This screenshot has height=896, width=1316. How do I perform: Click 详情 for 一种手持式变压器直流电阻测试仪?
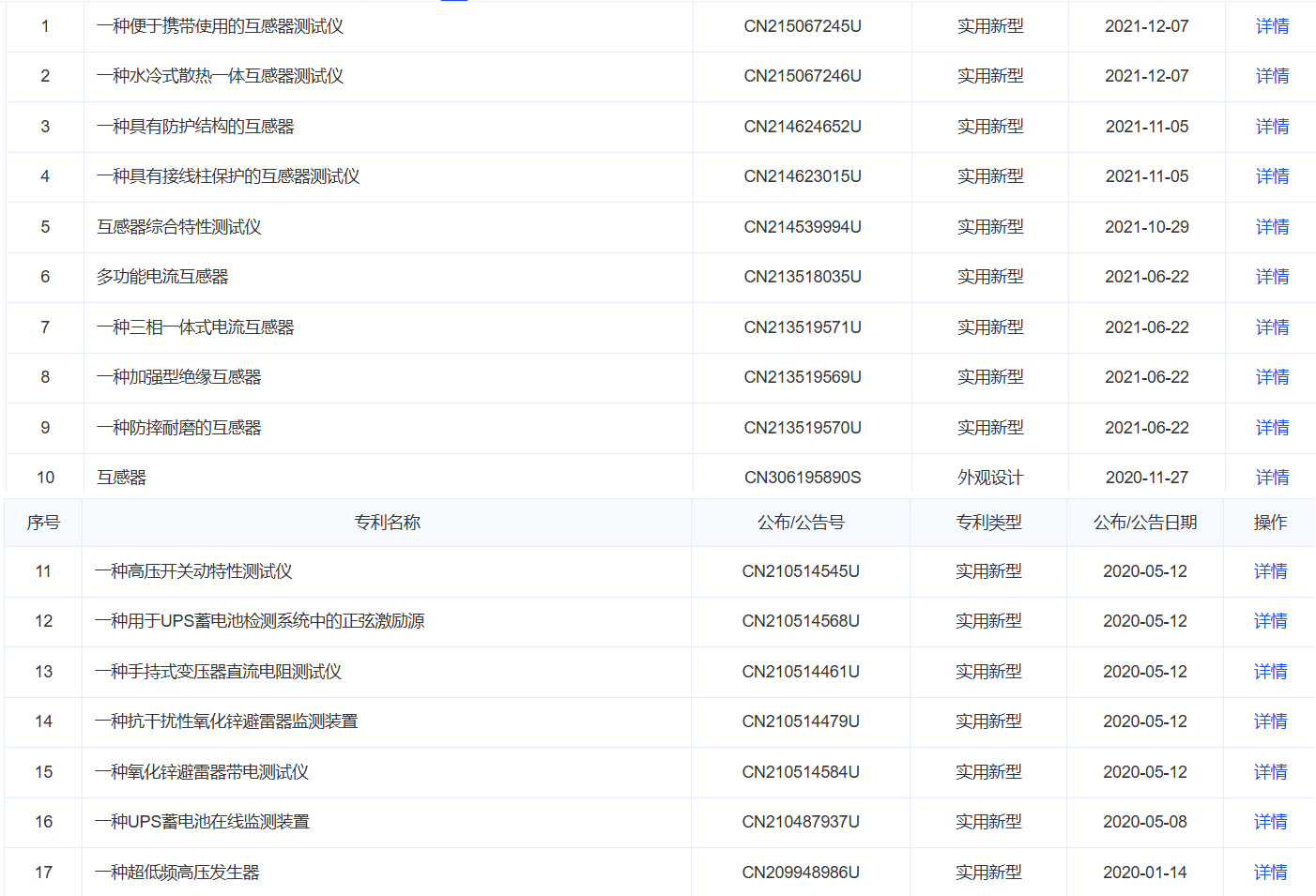tap(1270, 672)
